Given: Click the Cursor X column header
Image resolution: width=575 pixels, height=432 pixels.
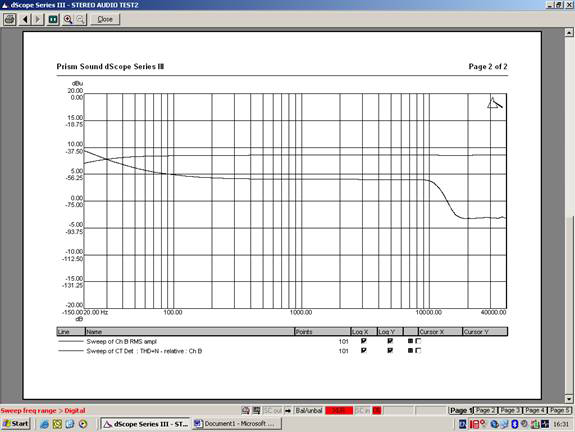Looking at the screenshot, I should click(x=440, y=332).
